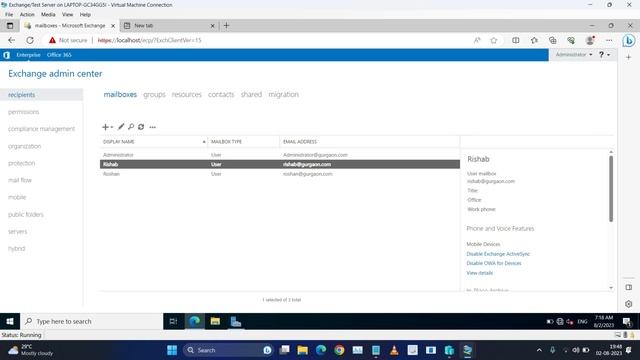This screenshot has width=640, height=360.
Task: Open mobile in the left navigation
Action: click(17, 197)
